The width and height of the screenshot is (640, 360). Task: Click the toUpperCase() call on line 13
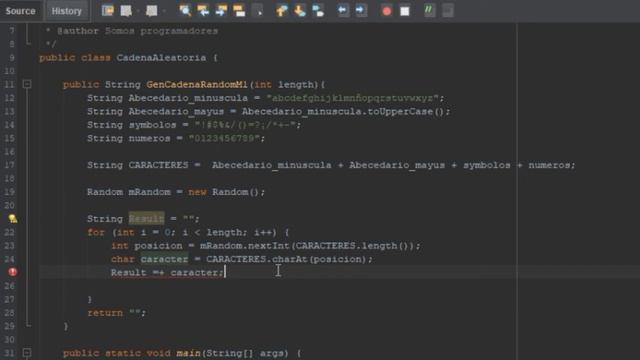[407, 111]
